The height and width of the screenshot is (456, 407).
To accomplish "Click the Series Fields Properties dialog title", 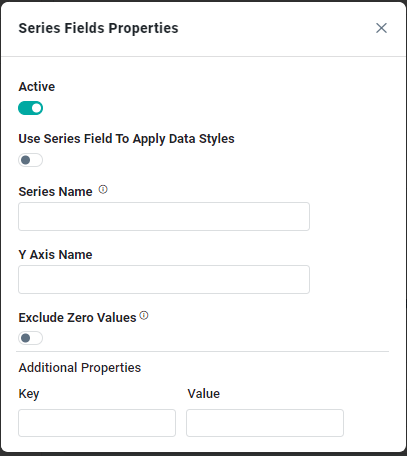I will 98,28.
